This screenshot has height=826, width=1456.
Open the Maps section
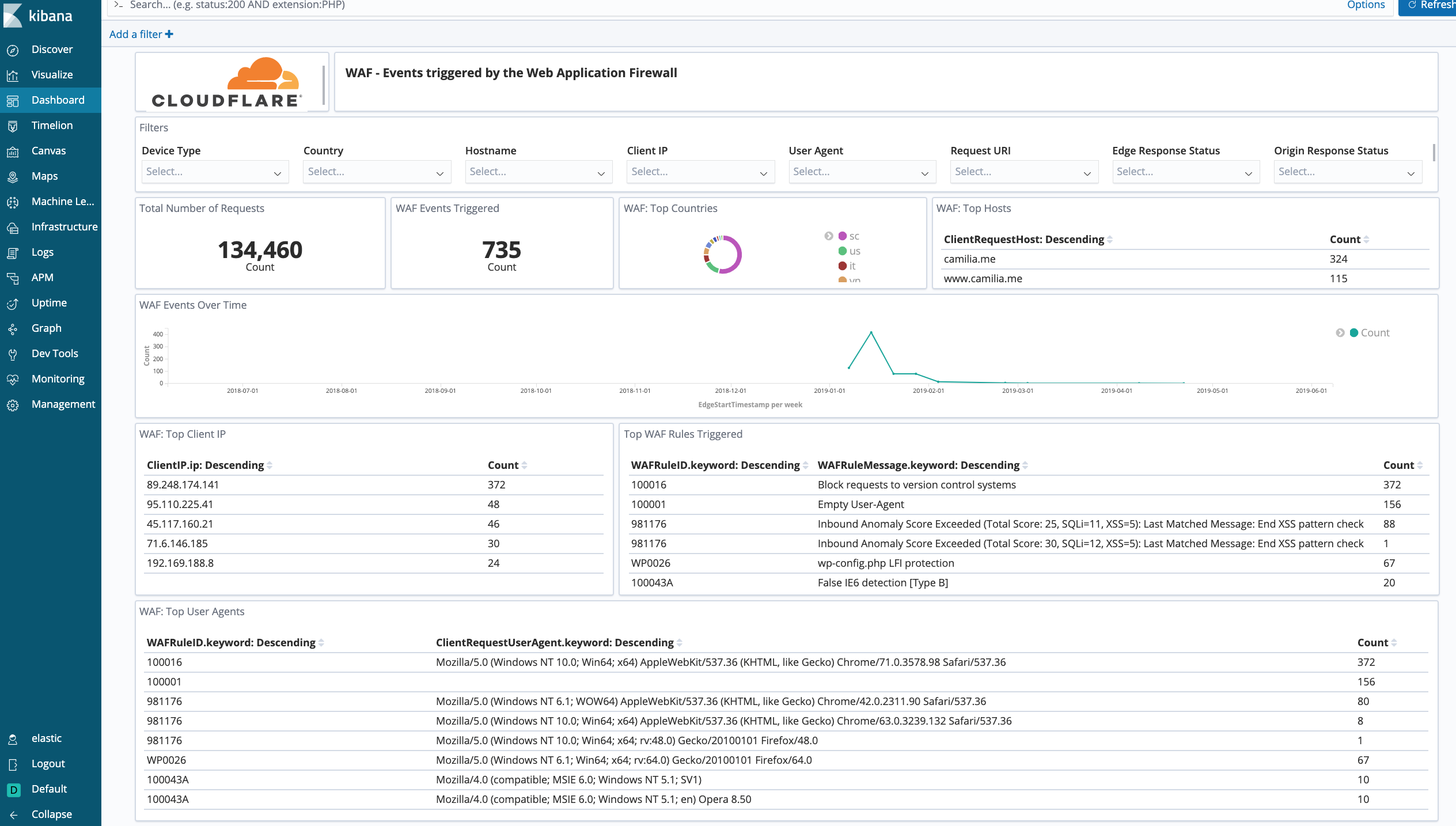[x=44, y=176]
